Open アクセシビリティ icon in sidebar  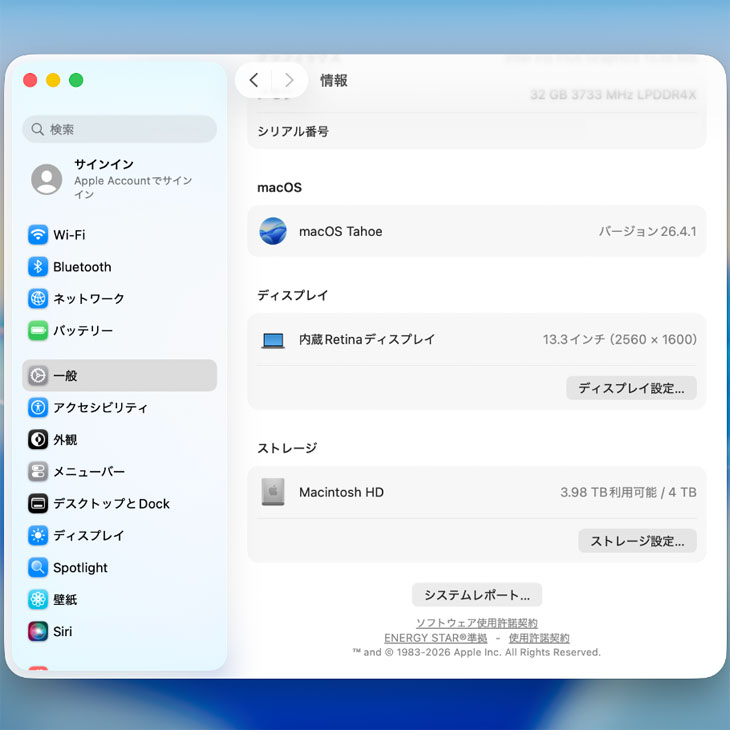(x=38, y=408)
